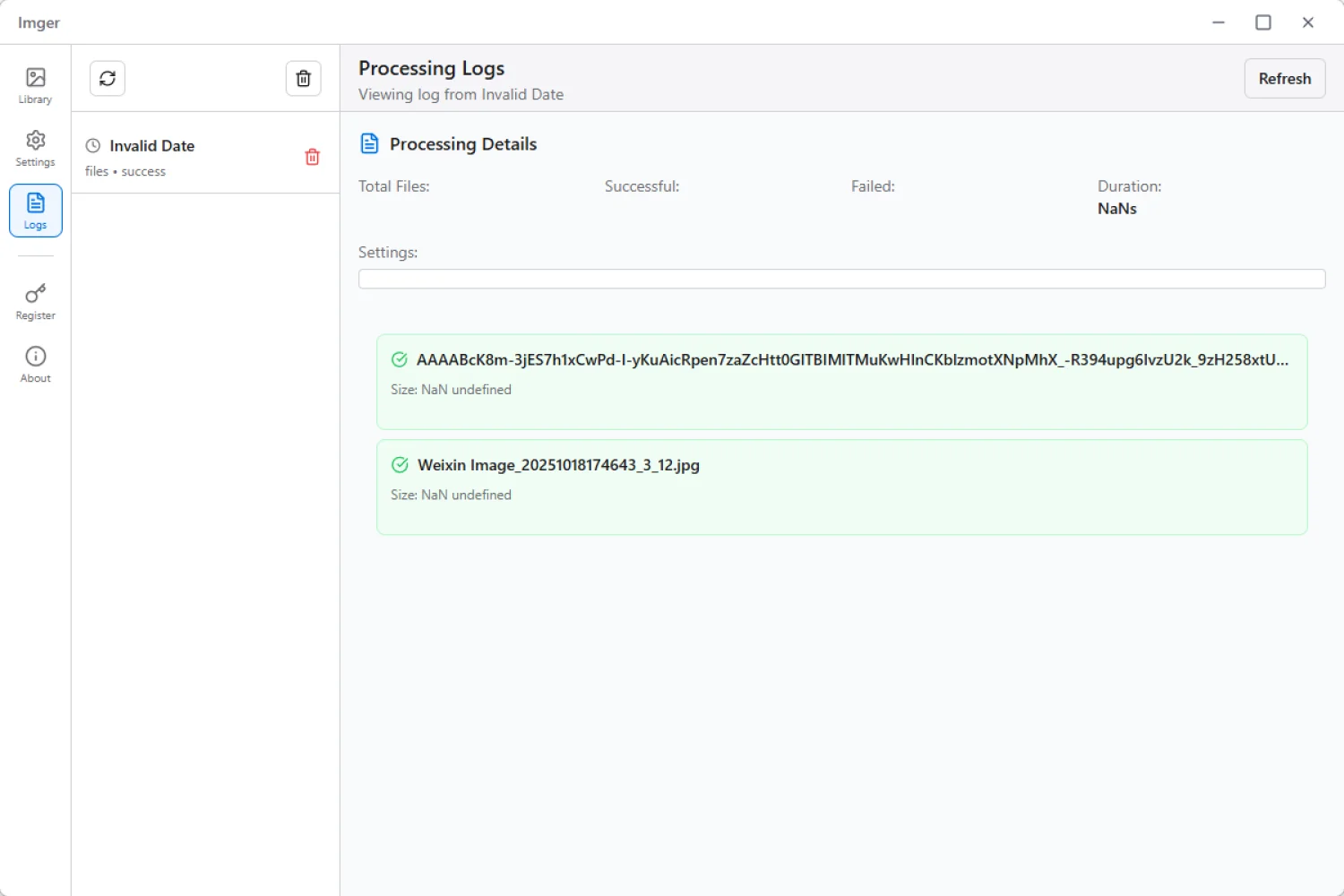The height and width of the screenshot is (896, 1344).
Task: Select the Logs tab in sidebar
Action: pyautogui.click(x=36, y=211)
